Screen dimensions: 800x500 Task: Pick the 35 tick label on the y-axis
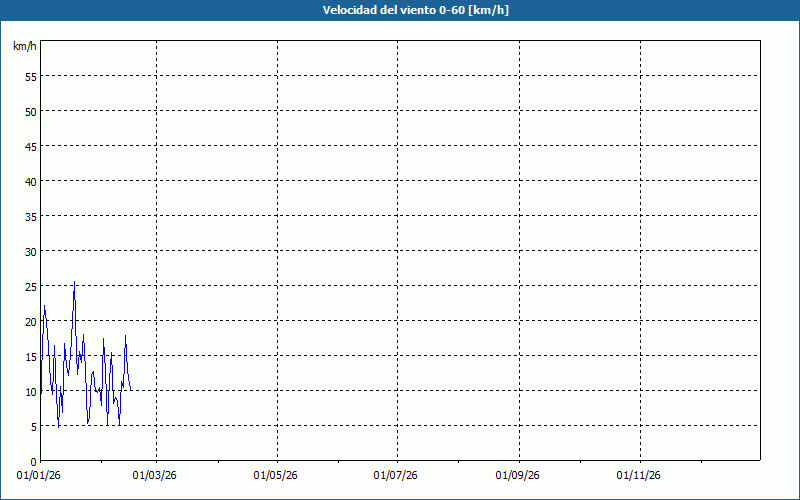click(x=30, y=216)
